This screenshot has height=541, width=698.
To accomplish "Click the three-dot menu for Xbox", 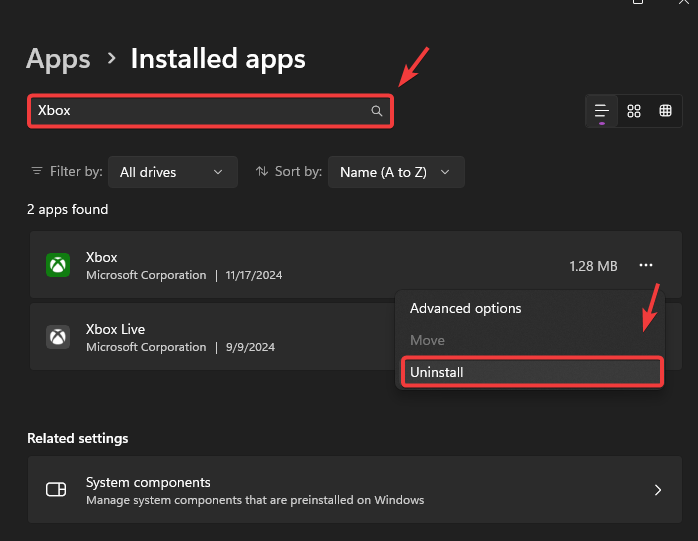I will (646, 265).
